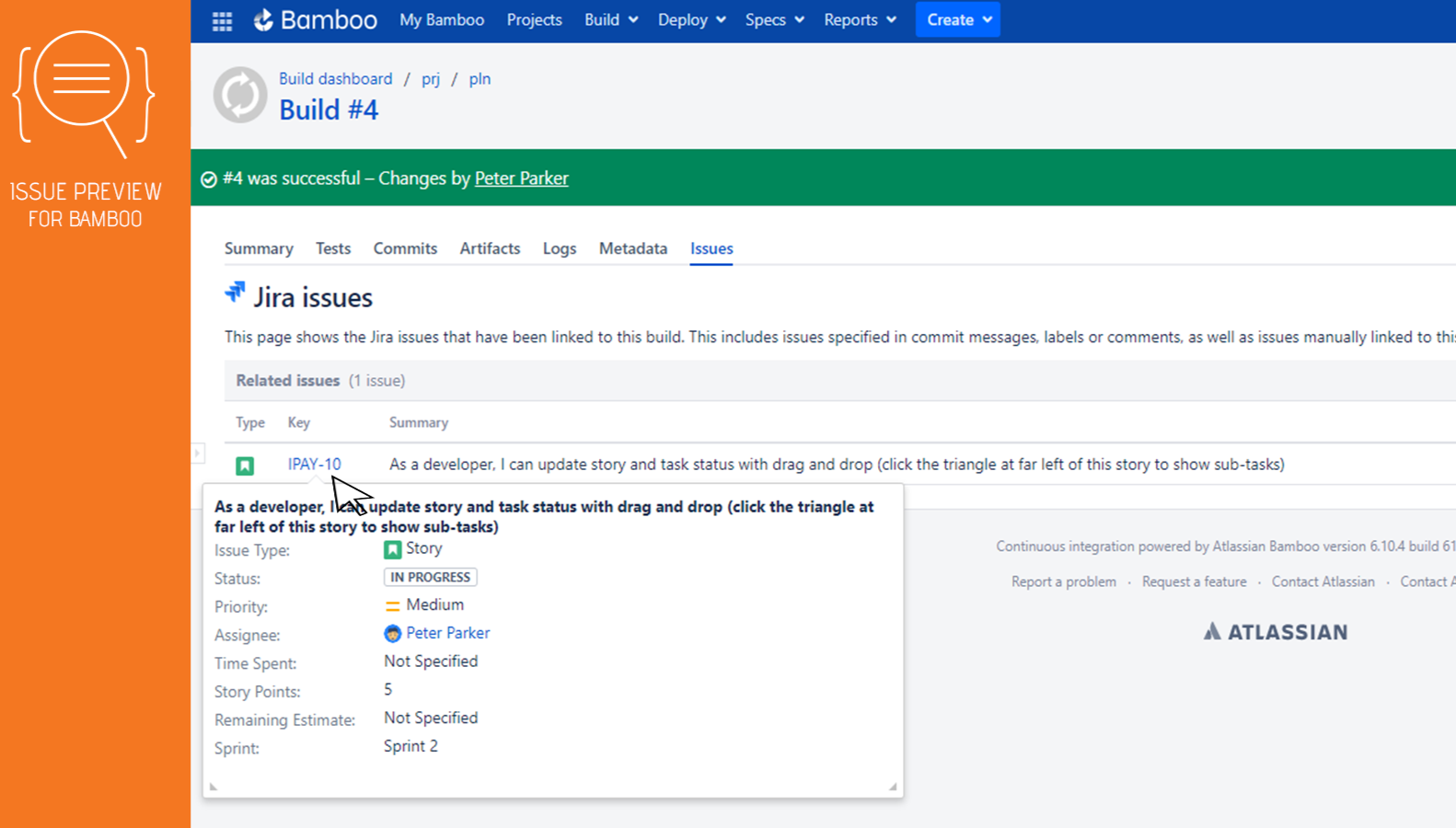Open the pln breadcrumb link
The width and height of the screenshot is (1456, 828).
(x=480, y=79)
